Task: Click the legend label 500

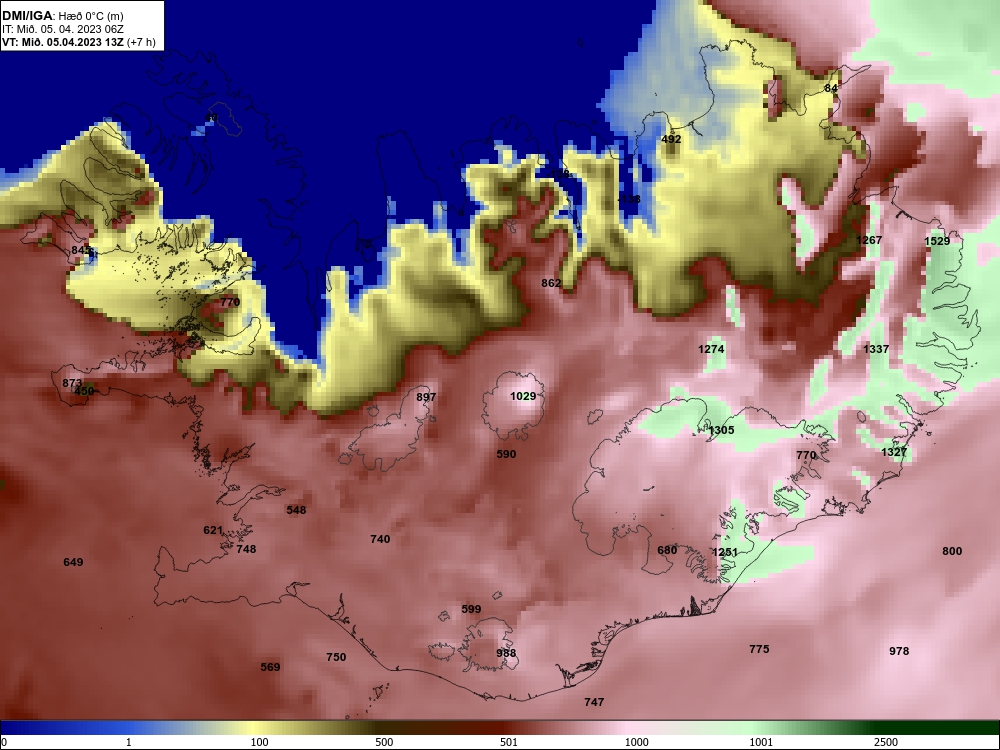Action: [384, 742]
